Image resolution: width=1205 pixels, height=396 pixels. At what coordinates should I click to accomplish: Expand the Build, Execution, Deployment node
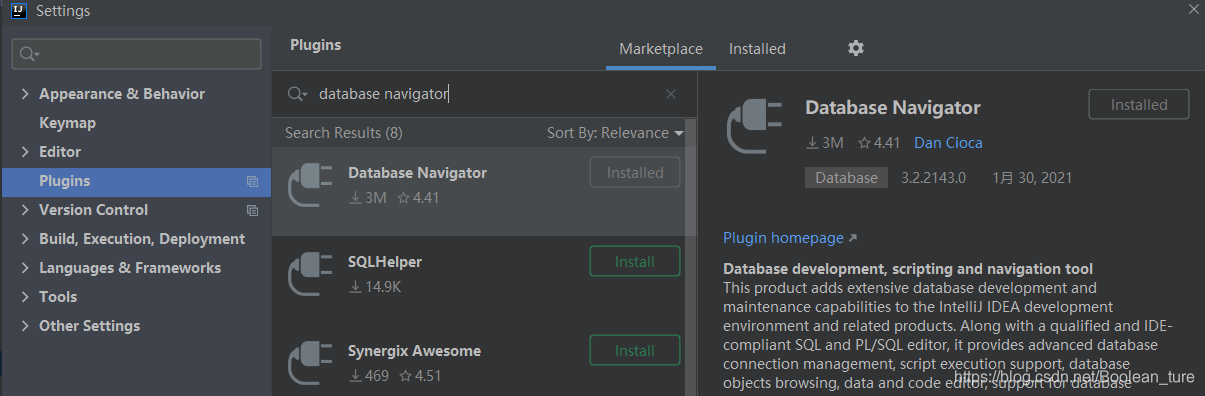(25, 239)
